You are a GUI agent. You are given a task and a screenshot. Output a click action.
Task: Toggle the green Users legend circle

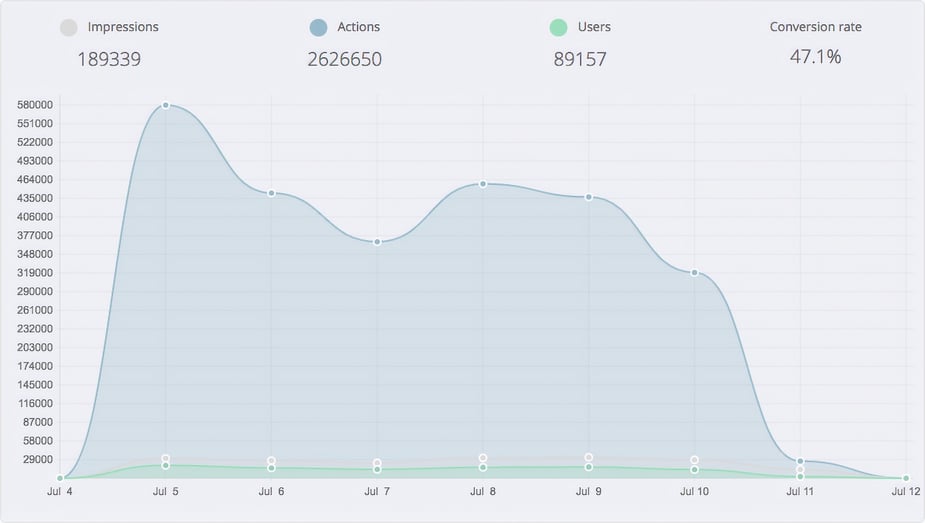click(559, 28)
